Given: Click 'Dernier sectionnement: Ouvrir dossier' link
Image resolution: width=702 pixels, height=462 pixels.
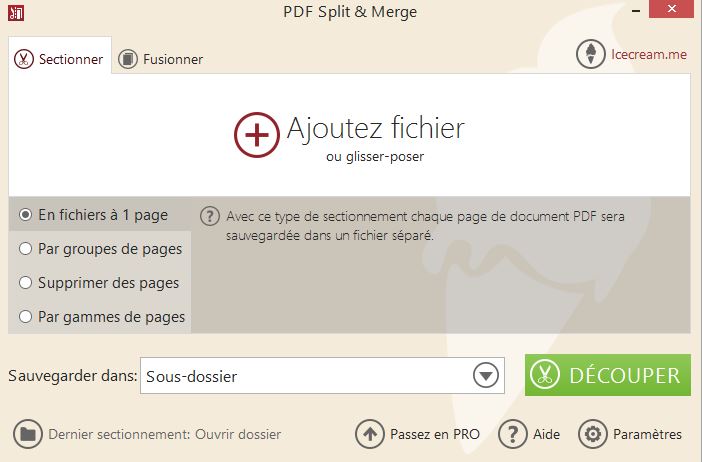Looking at the screenshot, I should click(165, 434).
